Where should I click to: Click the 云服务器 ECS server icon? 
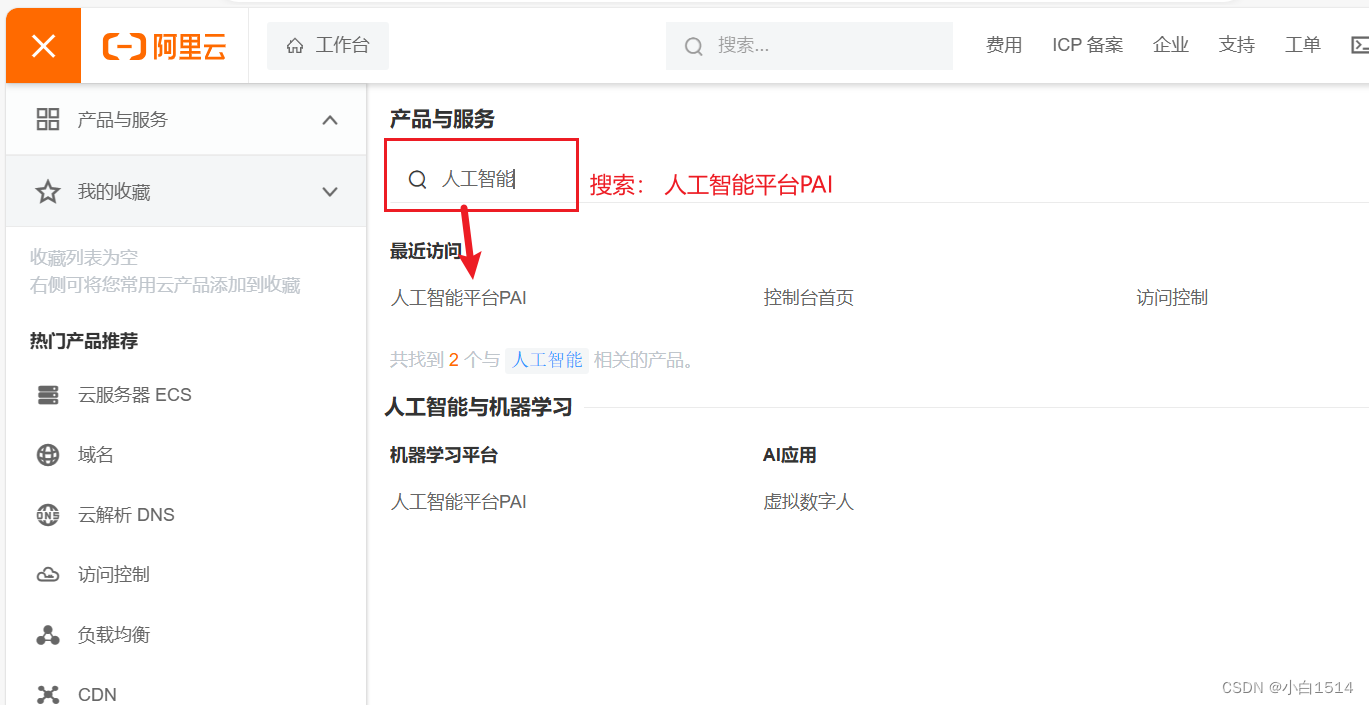tap(47, 395)
